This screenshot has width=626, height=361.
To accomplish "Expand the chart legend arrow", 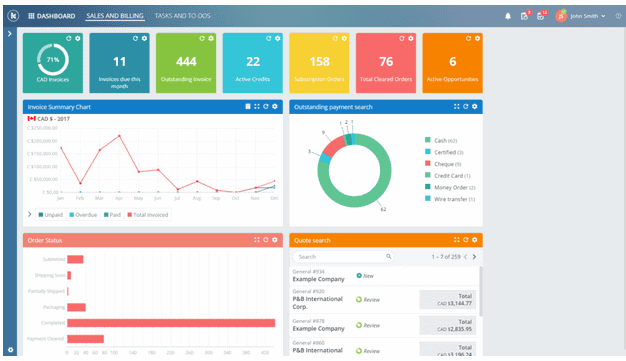I will coord(30,214).
